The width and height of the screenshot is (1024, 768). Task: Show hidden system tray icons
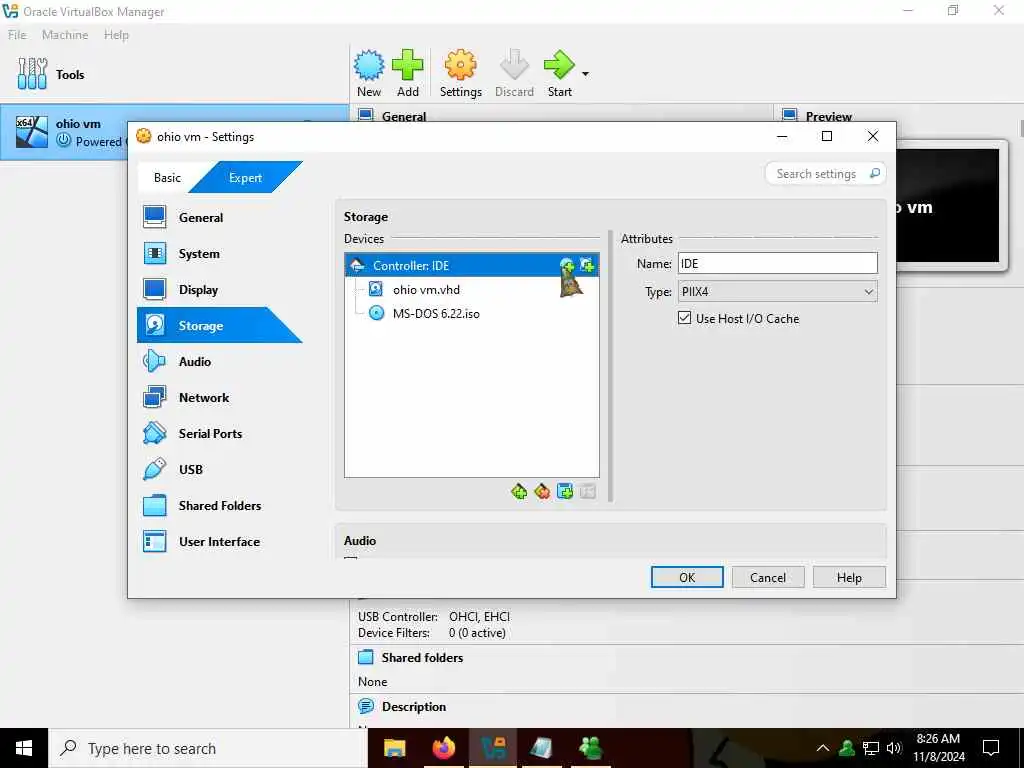pos(823,748)
